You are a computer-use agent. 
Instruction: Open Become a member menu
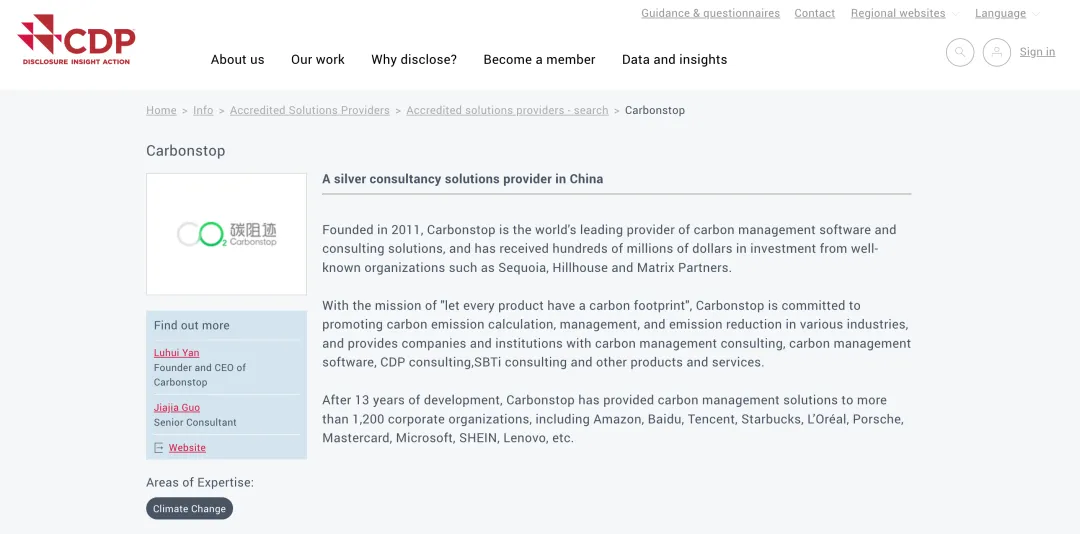point(539,60)
